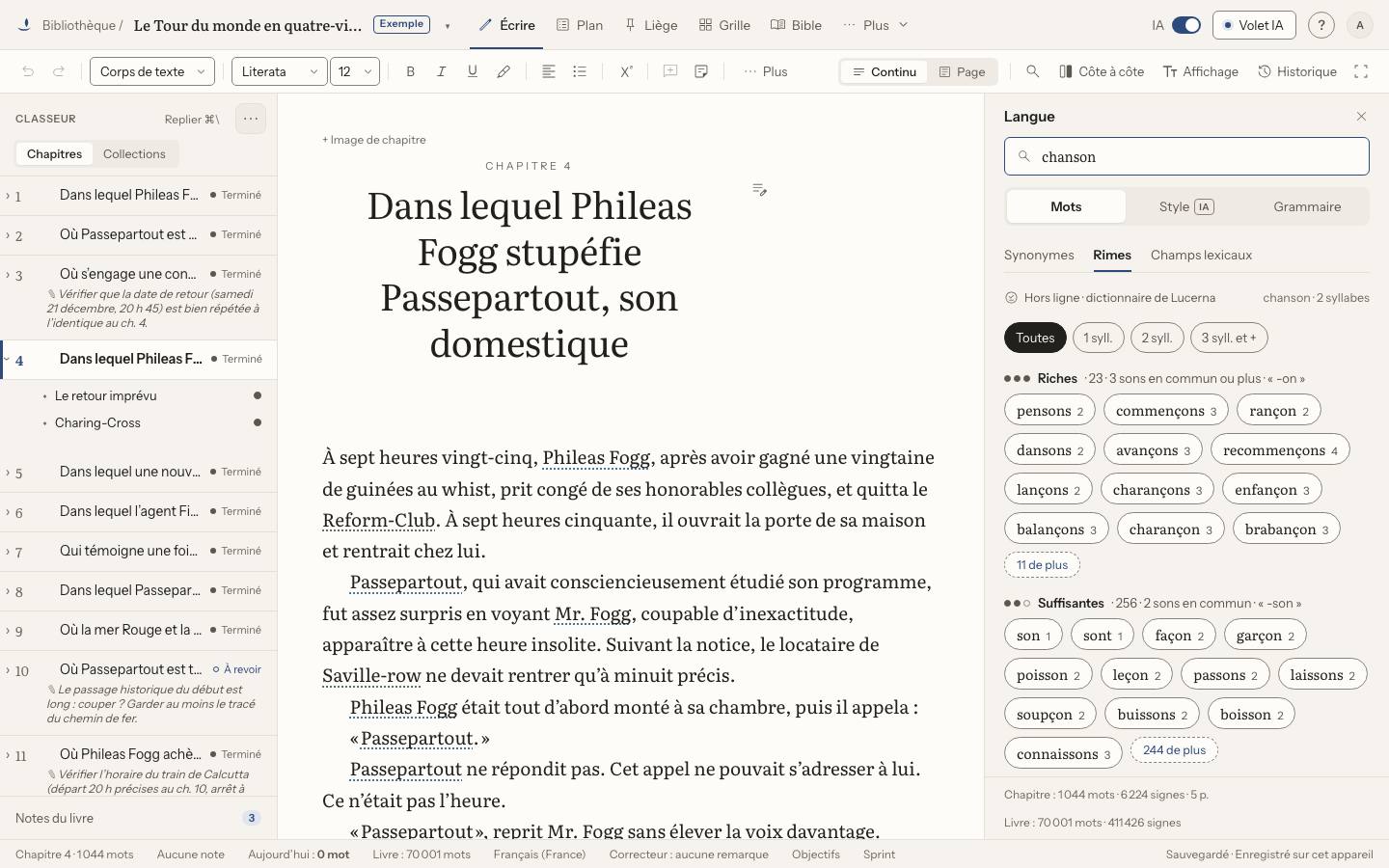Open Notes du livre
Viewport: 1389px width, 868px height.
pos(138,818)
